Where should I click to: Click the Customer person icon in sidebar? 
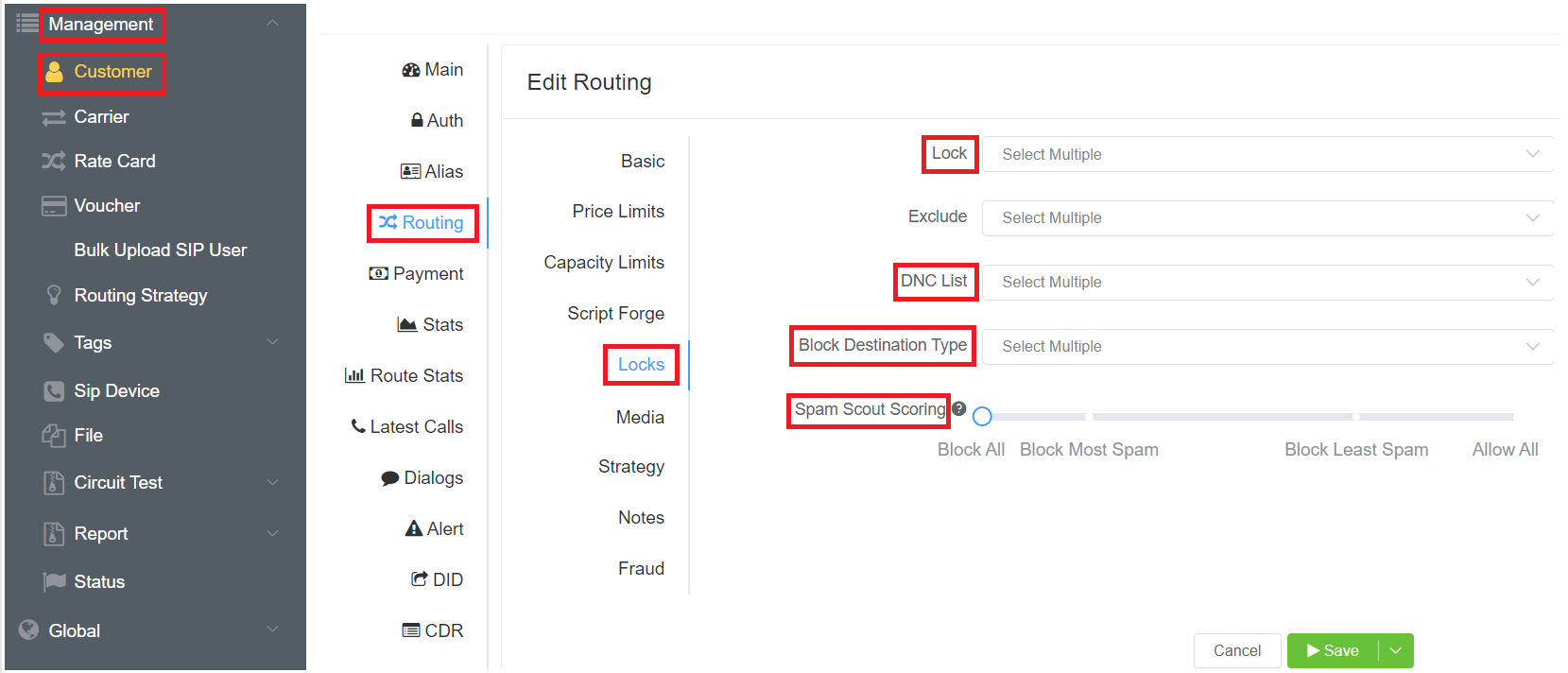[x=55, y=72]
